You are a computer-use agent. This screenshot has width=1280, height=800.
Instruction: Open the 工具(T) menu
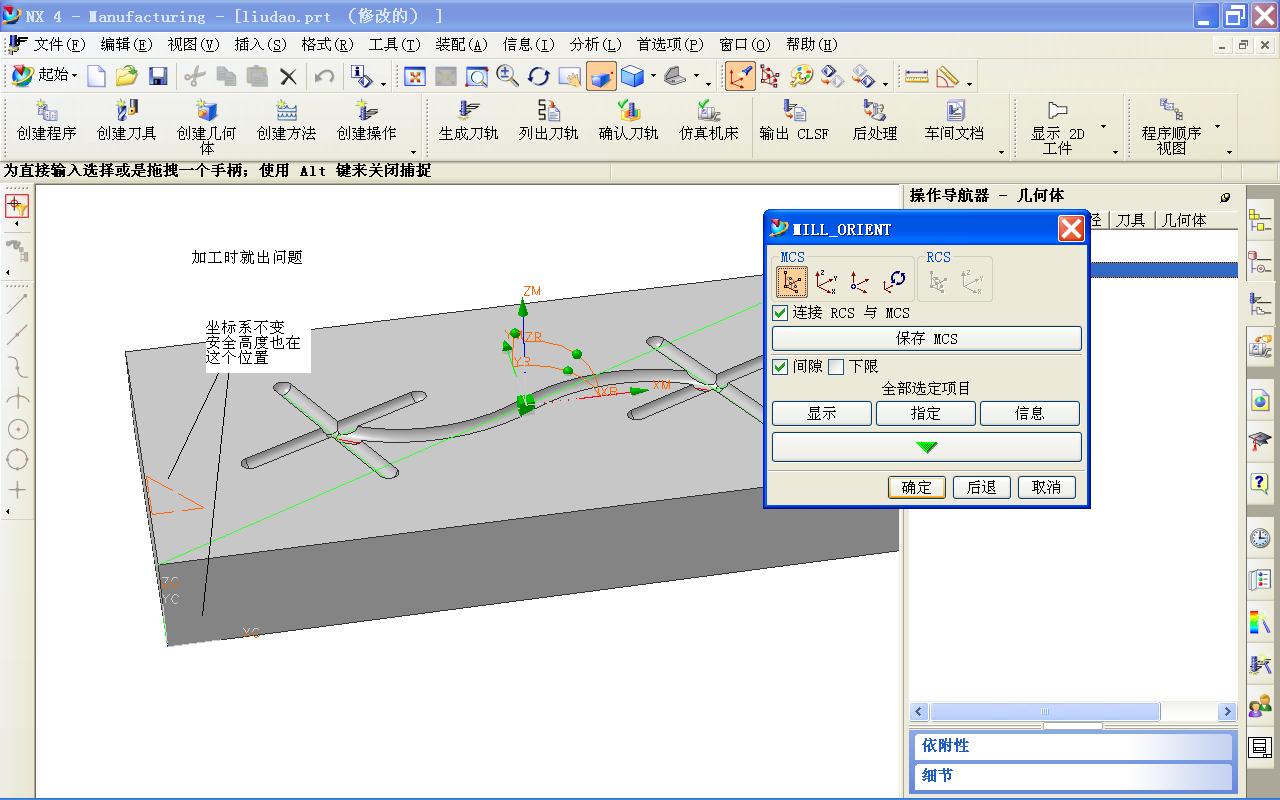(x=394, y=45)
